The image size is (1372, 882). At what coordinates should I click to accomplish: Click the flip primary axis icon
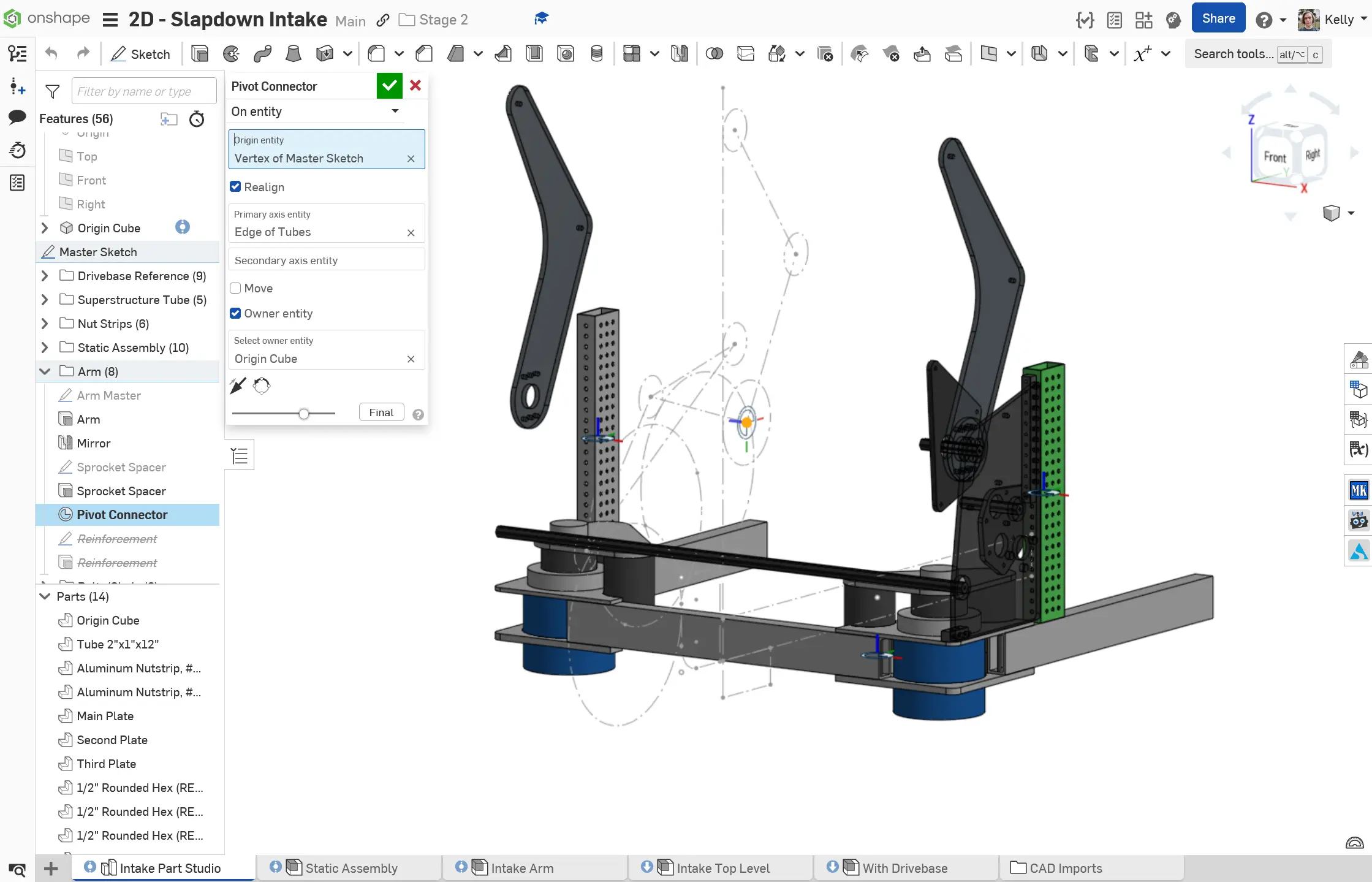[x=238, y=386]
